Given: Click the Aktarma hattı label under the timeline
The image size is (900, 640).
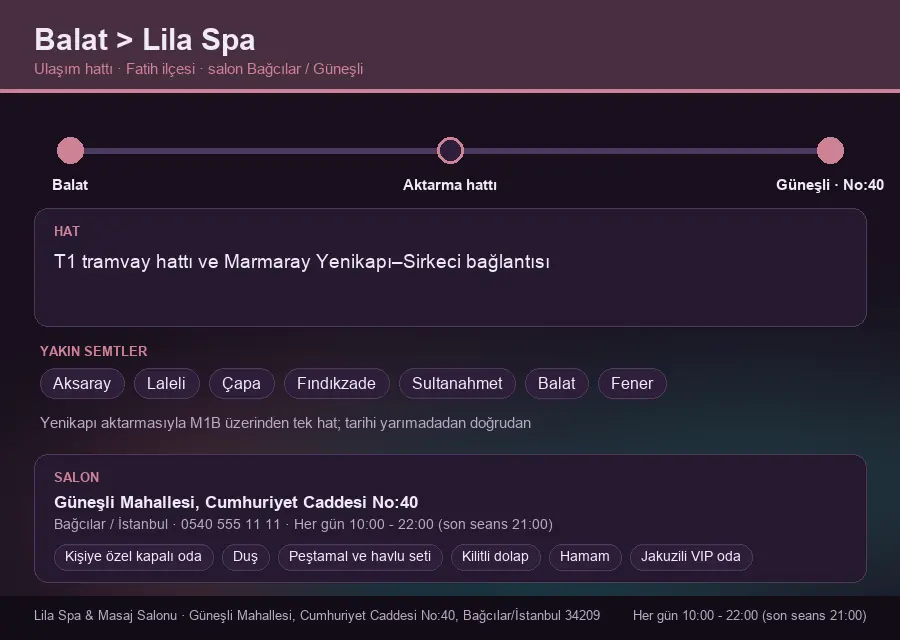Looking at the screenshot, I should 450,185.
